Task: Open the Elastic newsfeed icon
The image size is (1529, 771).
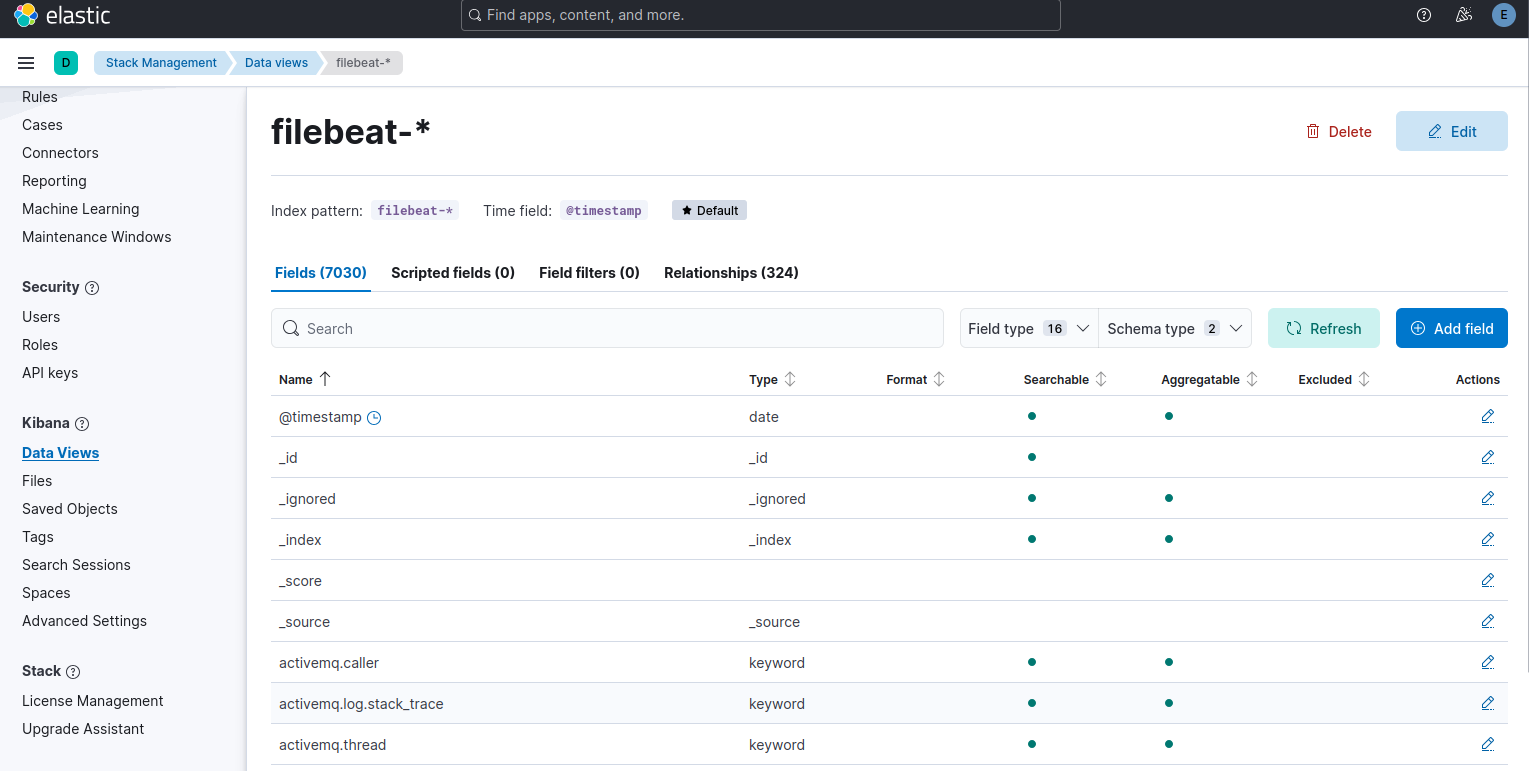Action: (x=1463, y=15)
